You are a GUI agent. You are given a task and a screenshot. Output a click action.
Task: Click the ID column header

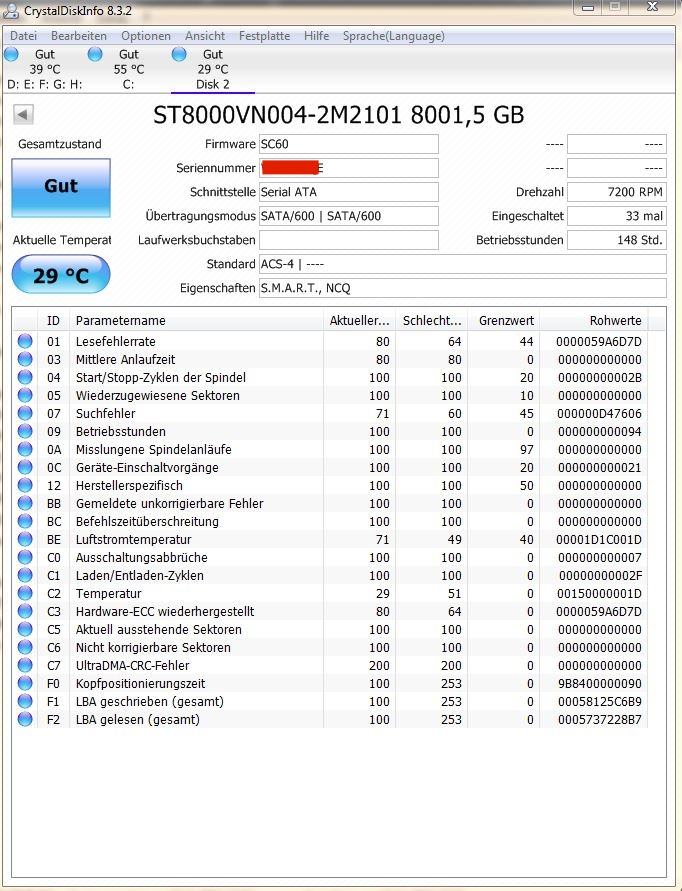(53, 320)
